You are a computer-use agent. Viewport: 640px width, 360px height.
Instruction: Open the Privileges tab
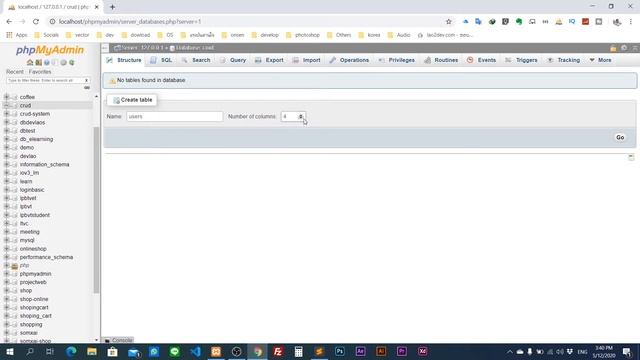point(397,60)
